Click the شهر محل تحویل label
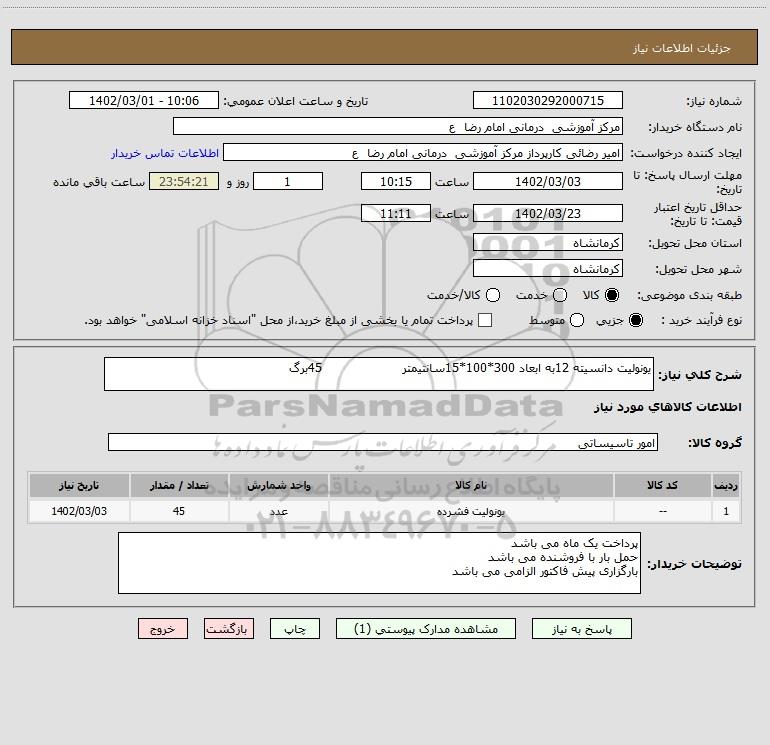Screen dimensions: 770x745 pyautogui.click(x=698, y=269)
